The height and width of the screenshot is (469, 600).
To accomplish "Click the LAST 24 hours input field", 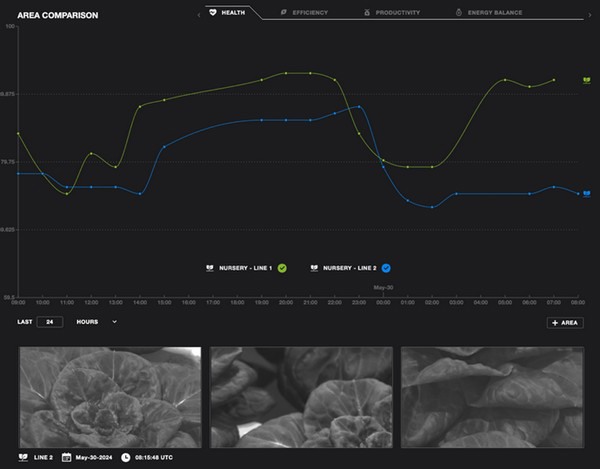I will point(49,322).
